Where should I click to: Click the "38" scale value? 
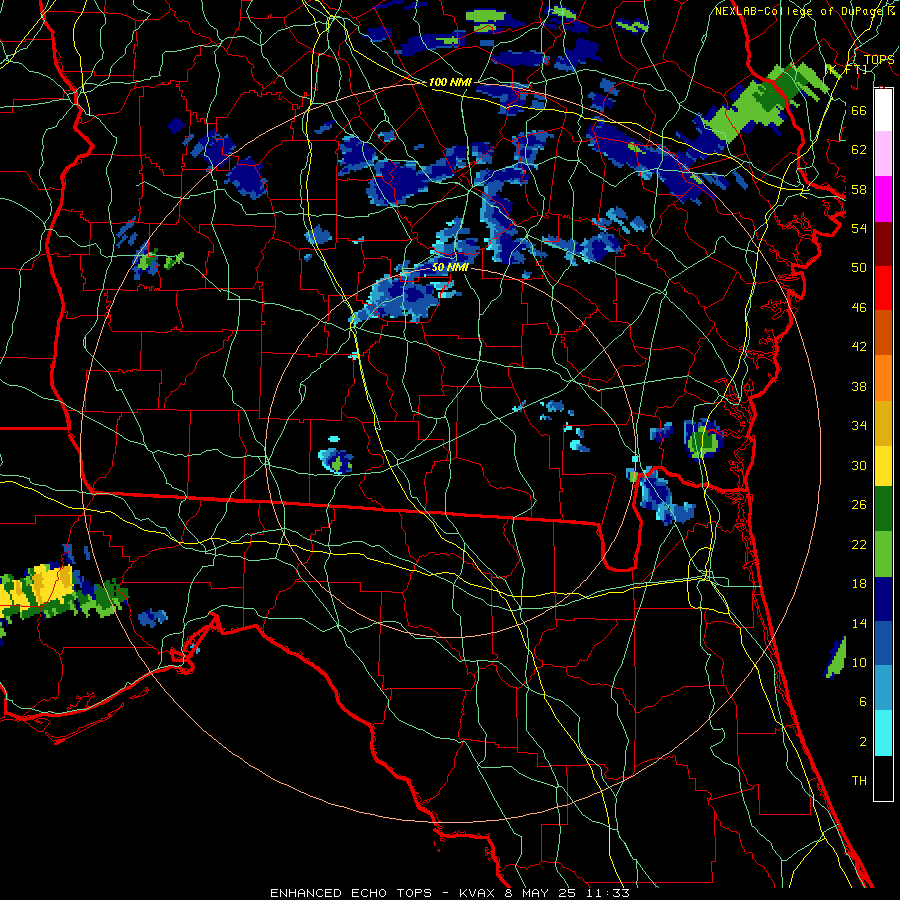pyautogui.click(x=859, y=386)
